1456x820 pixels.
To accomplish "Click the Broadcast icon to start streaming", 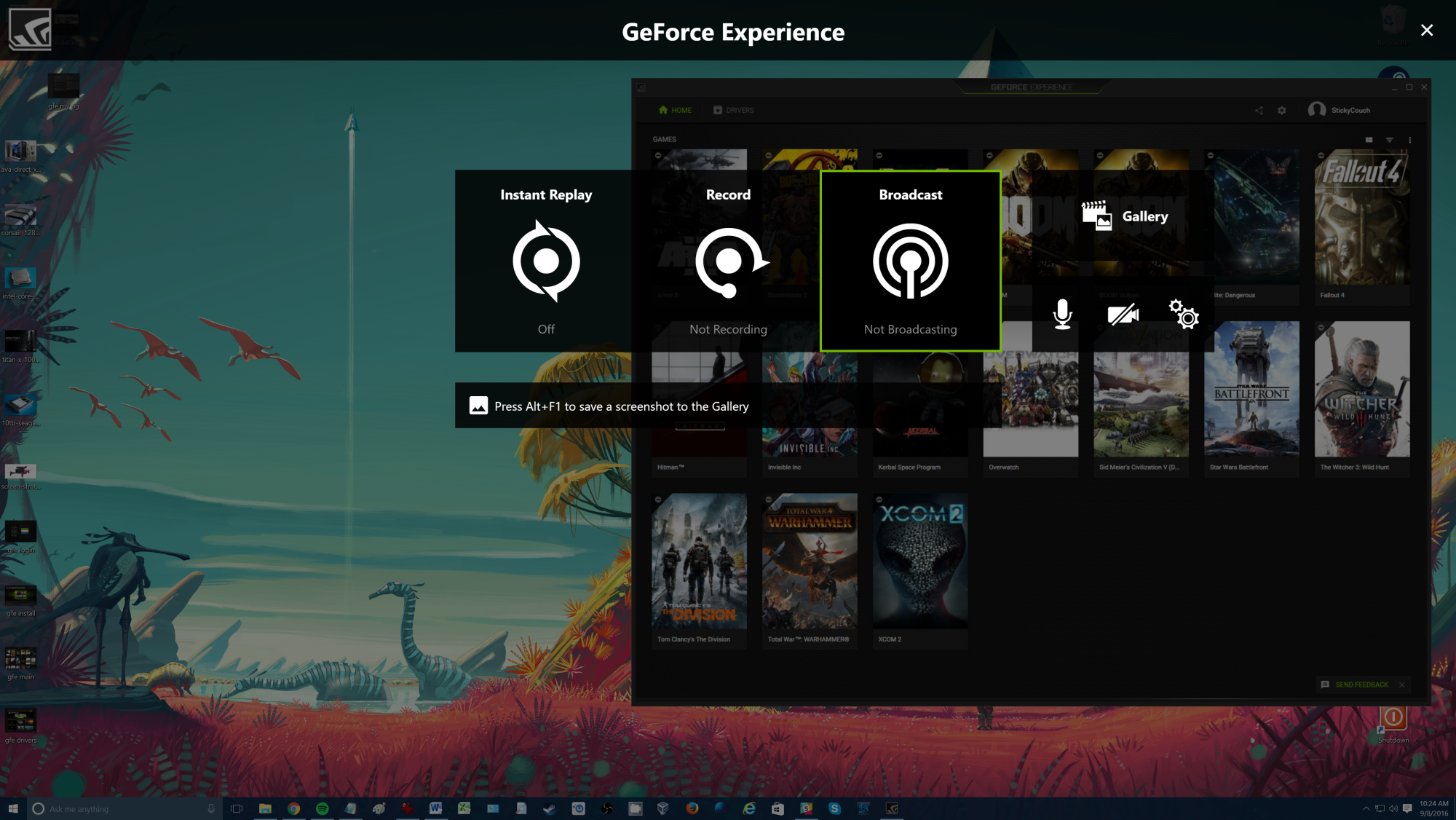I will click(909, 261).
